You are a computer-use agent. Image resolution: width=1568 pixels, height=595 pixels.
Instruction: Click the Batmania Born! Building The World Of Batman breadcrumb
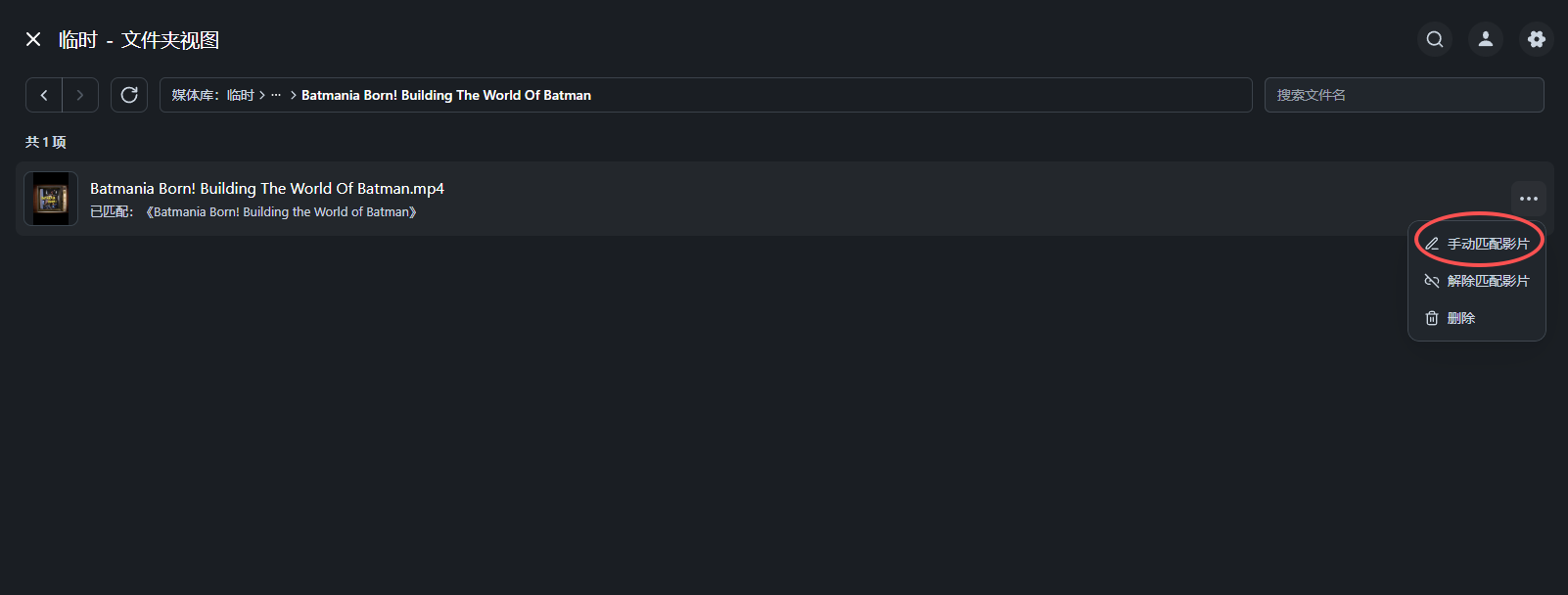pos(446,95)
